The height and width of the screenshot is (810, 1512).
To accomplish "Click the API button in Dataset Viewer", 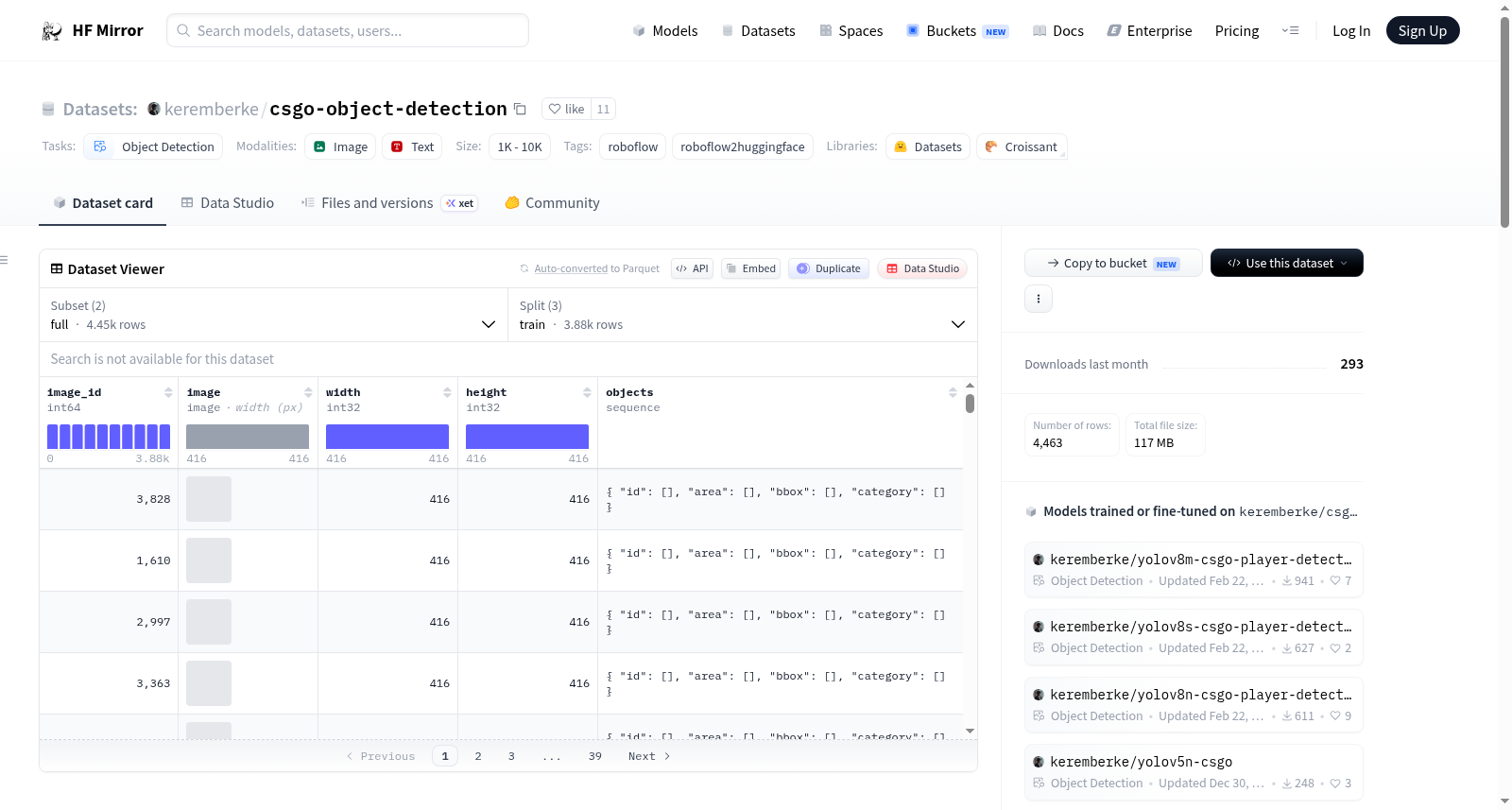I will (692, 268).
